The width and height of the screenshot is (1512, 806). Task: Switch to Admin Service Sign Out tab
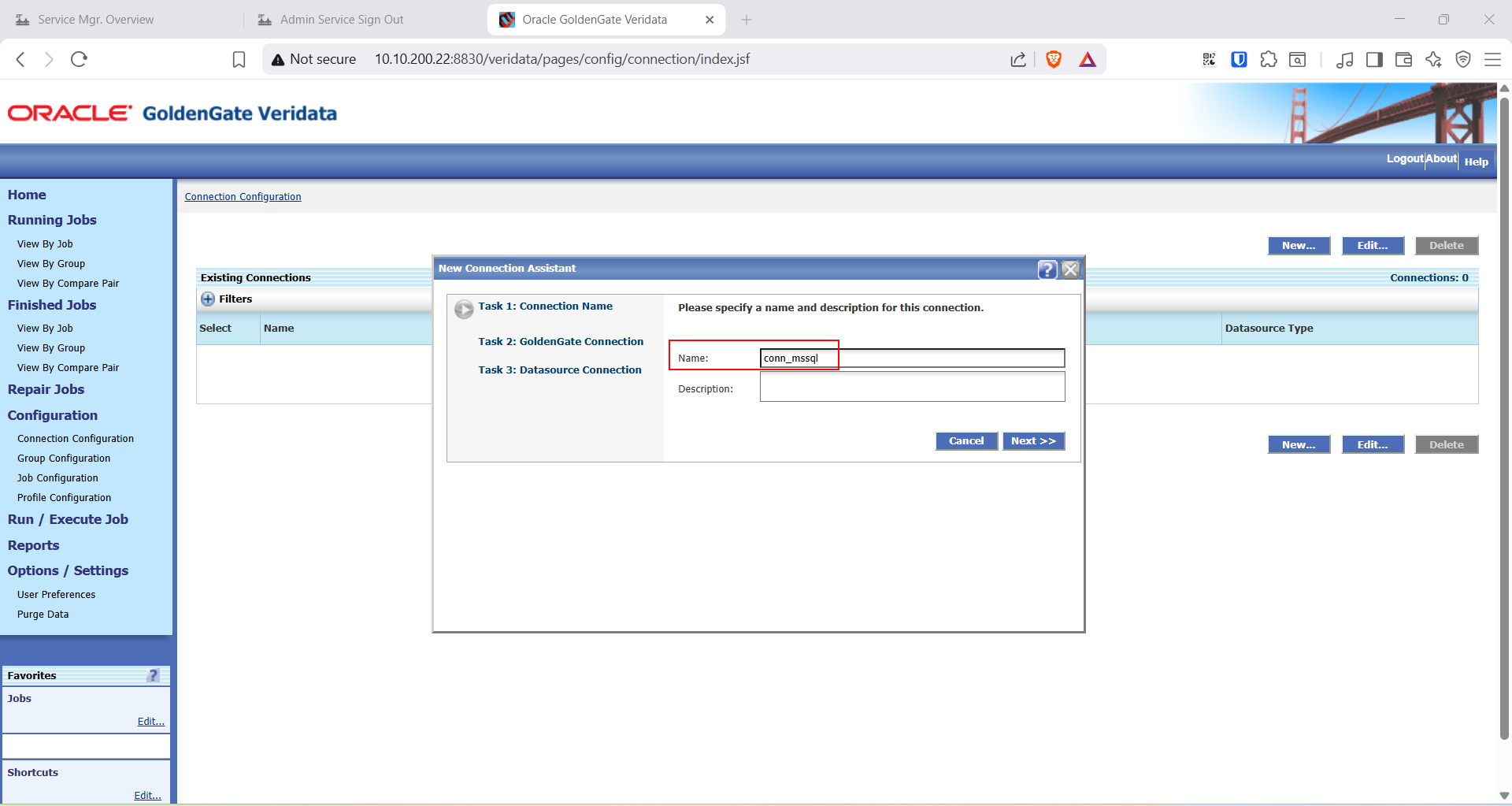click(342, 20)
